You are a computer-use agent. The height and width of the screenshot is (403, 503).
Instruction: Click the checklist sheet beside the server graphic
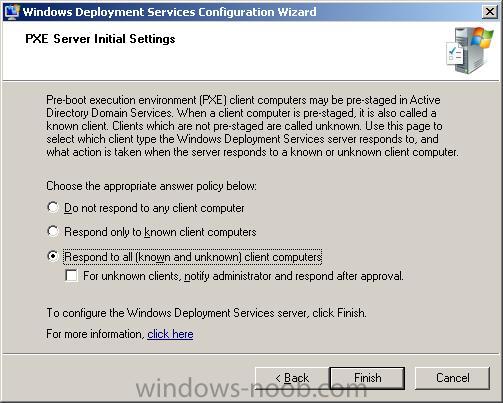click(x=455, y=54)
